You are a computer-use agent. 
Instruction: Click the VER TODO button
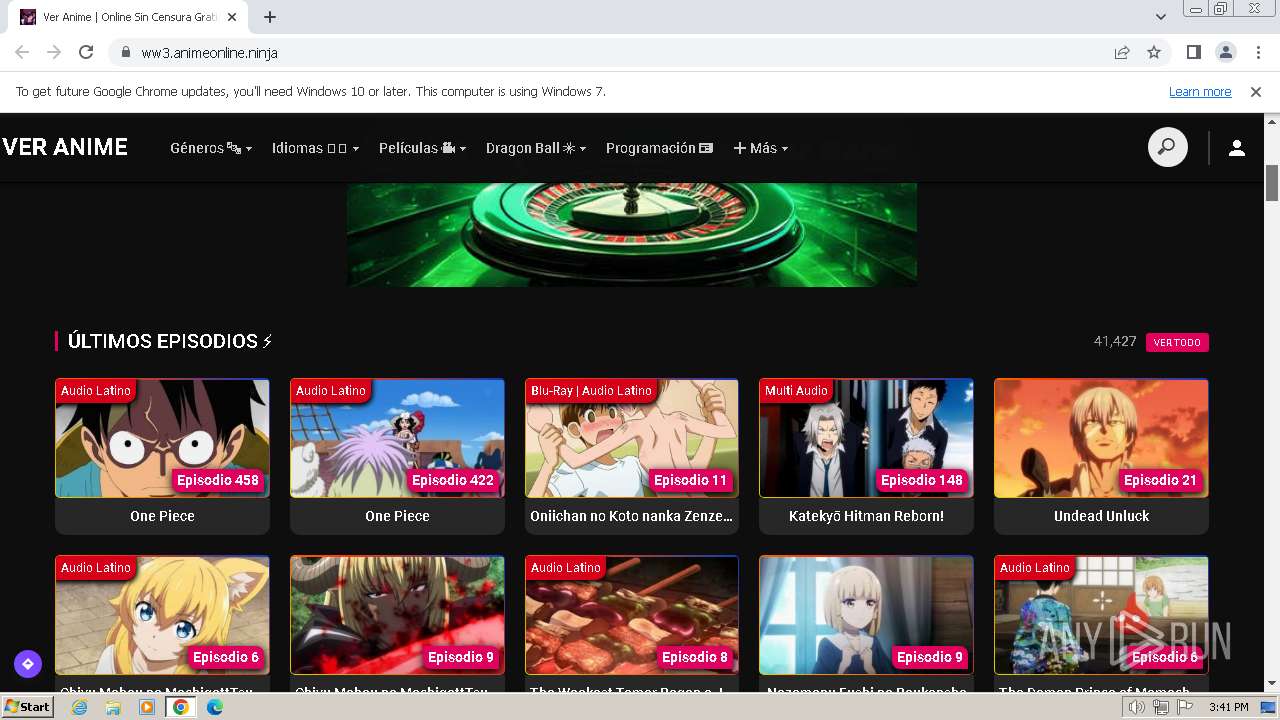[1177, 342]
